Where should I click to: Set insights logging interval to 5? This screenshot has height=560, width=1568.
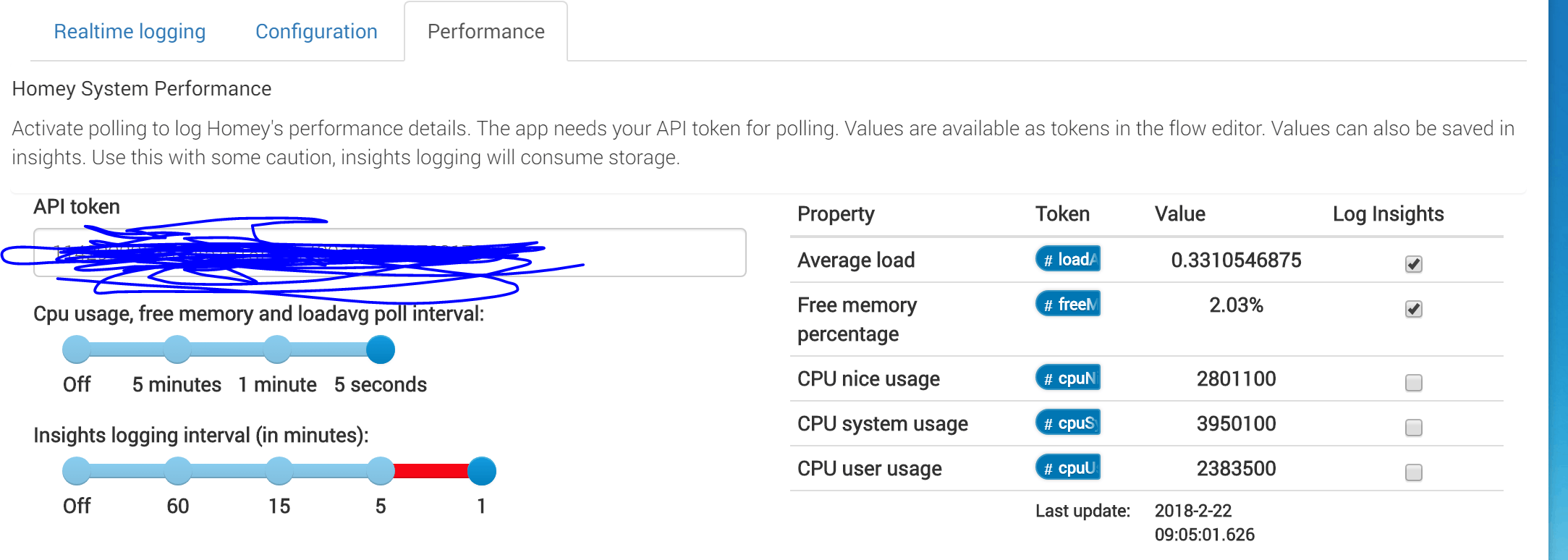coord(381,471)
